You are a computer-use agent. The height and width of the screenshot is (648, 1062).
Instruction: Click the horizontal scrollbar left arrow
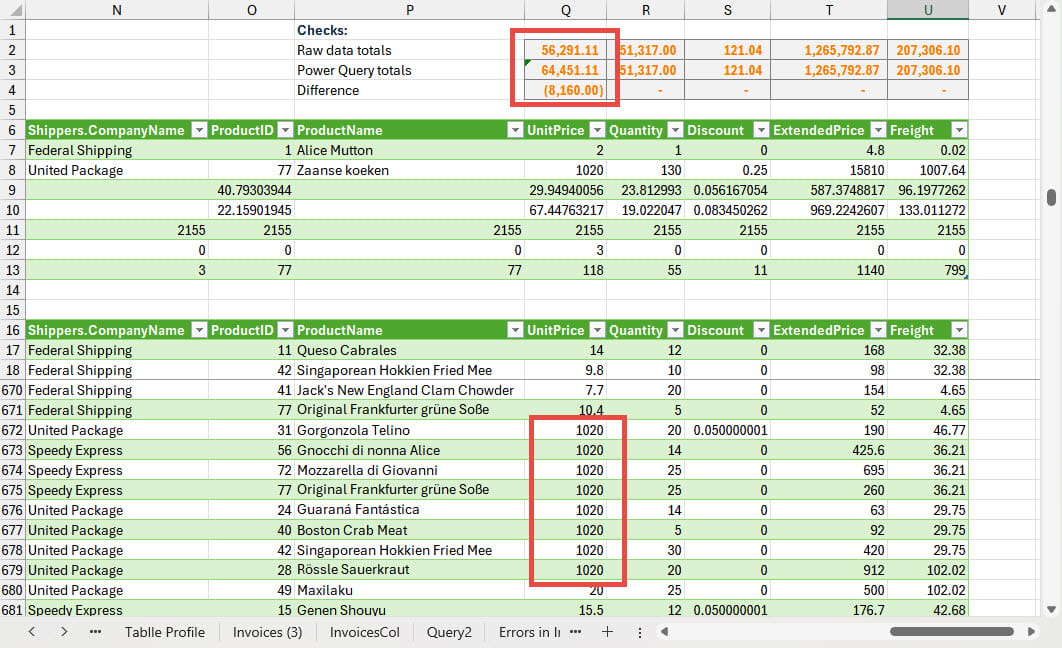[664, 632]
